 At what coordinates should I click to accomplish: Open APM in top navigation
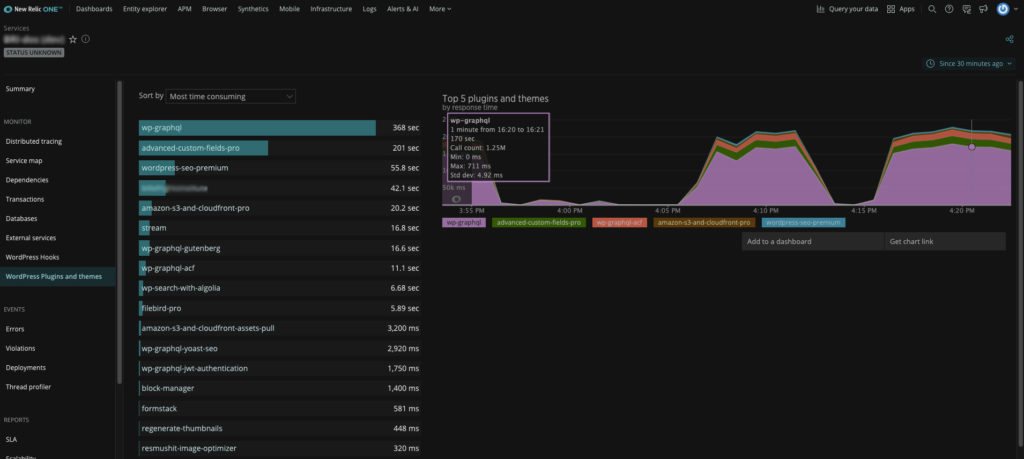click(184, 9)
